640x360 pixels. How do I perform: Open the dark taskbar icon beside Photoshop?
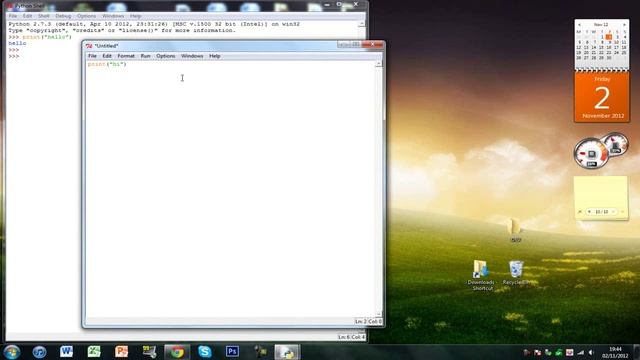point(260,351)
